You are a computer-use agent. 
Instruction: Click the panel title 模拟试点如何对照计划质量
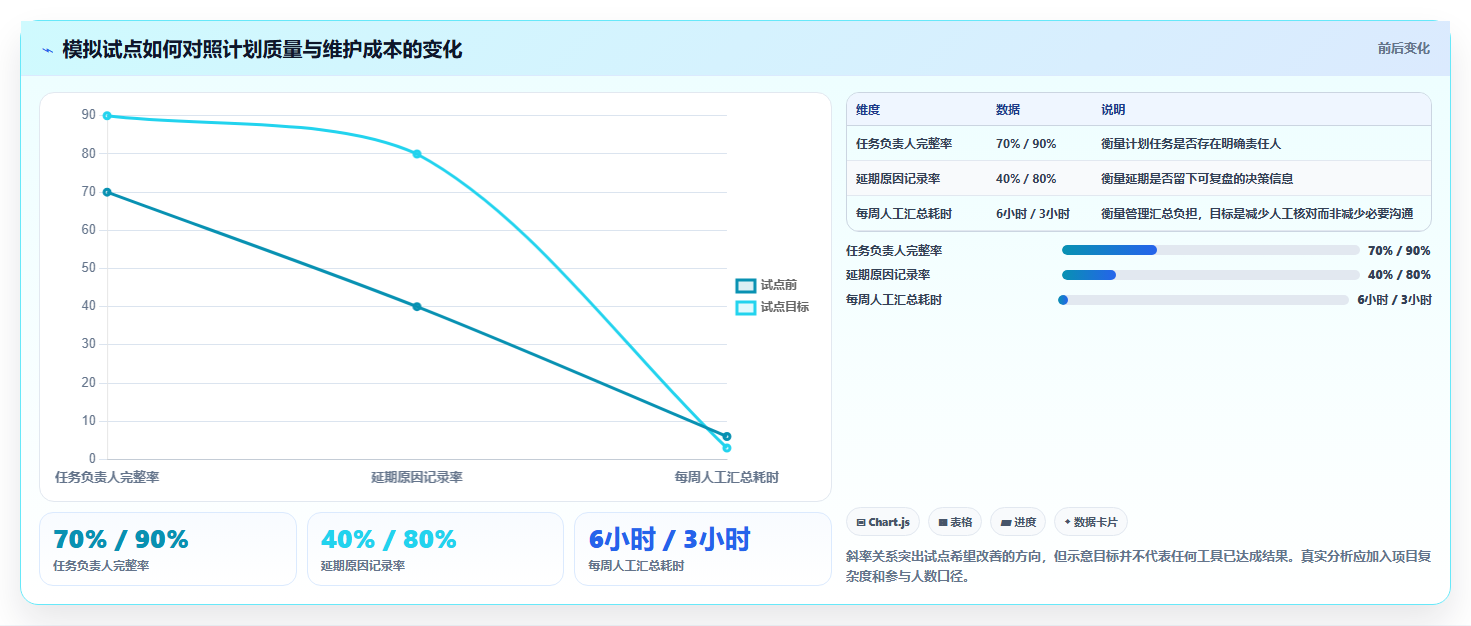262,49
